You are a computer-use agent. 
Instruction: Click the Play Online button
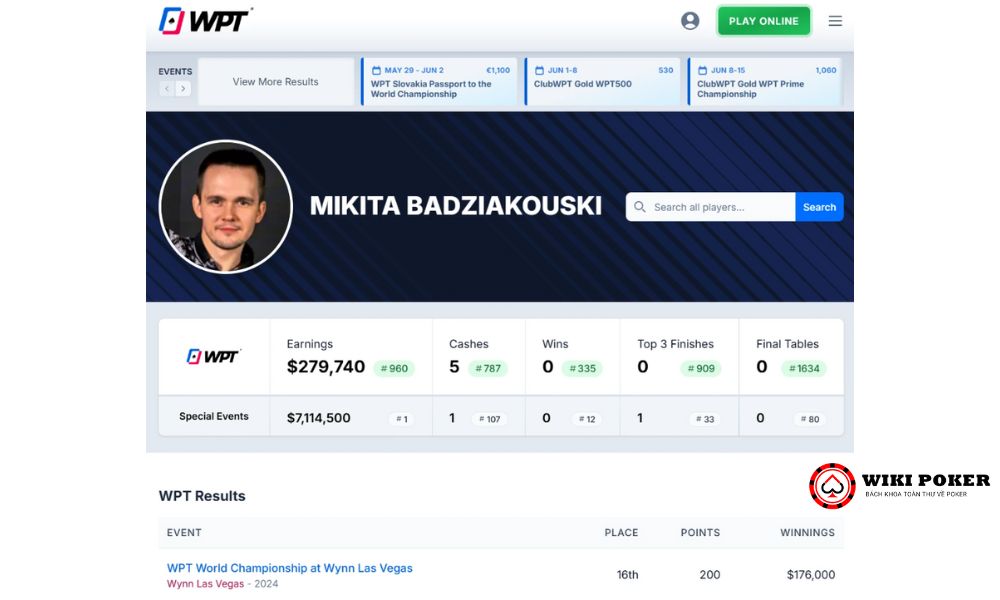coord(763,21)
